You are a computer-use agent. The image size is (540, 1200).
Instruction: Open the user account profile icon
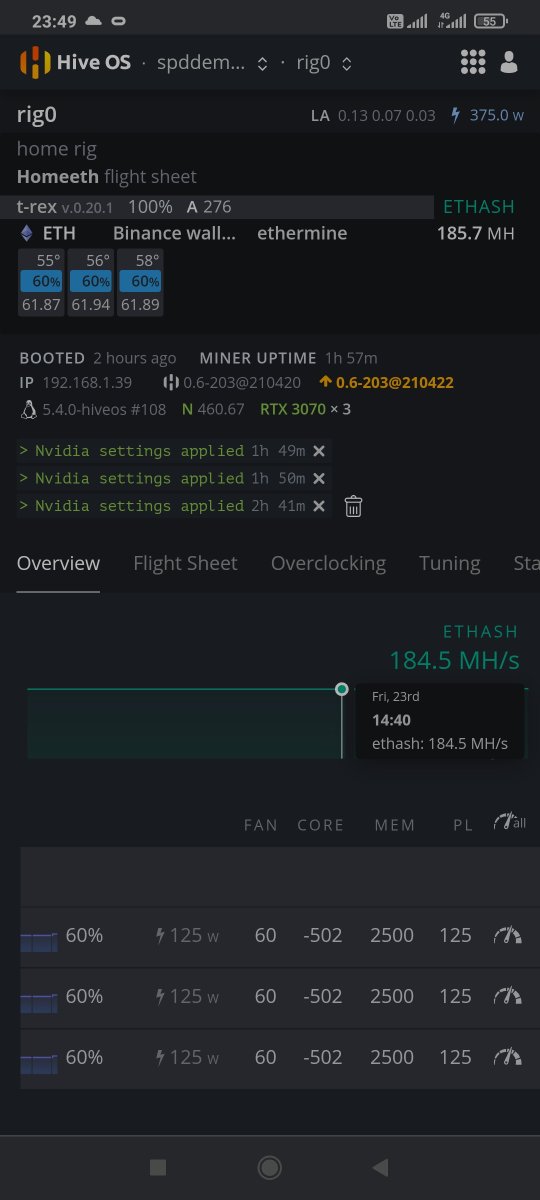(509, 62)
